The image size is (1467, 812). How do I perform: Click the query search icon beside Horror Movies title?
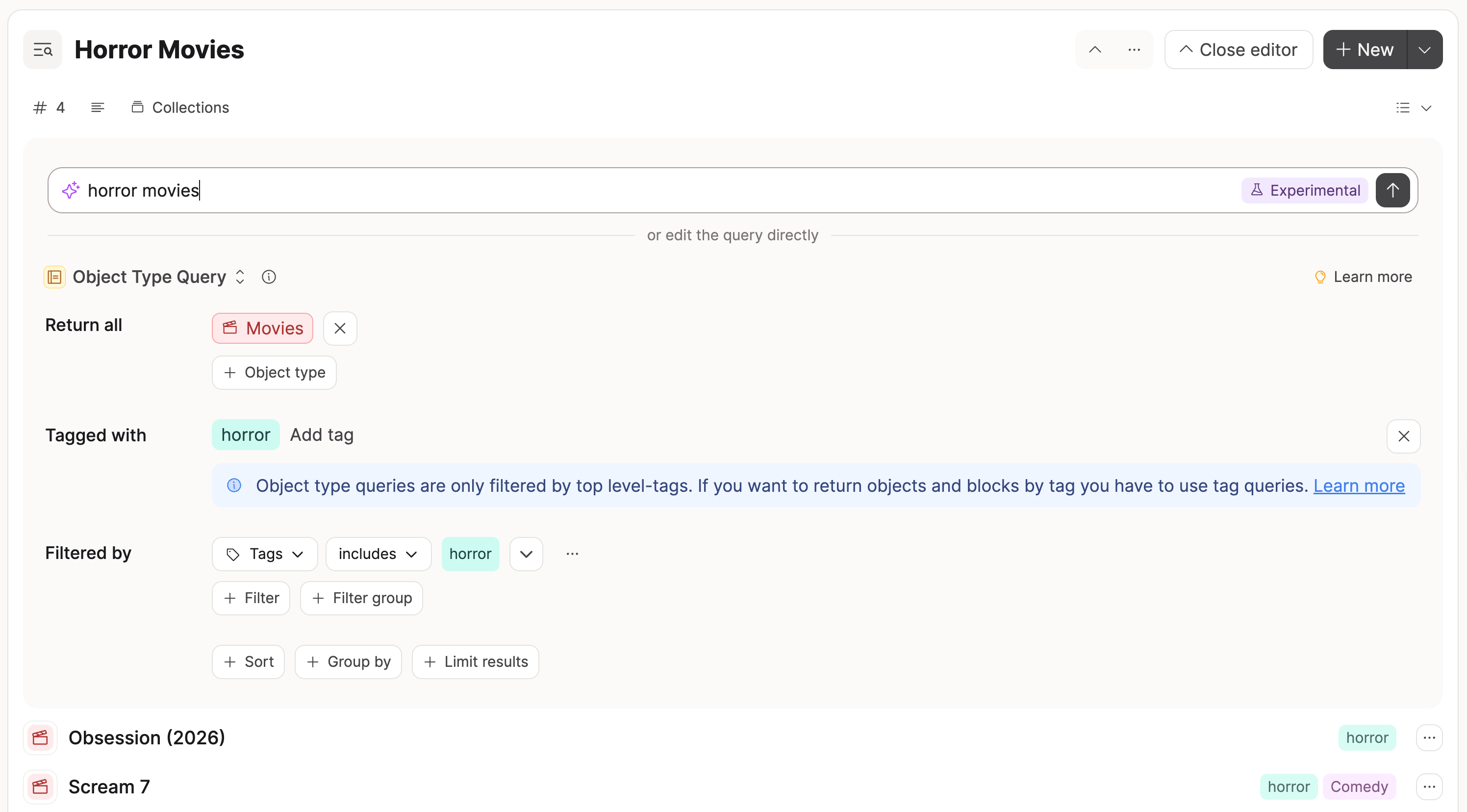pos(43,50)
